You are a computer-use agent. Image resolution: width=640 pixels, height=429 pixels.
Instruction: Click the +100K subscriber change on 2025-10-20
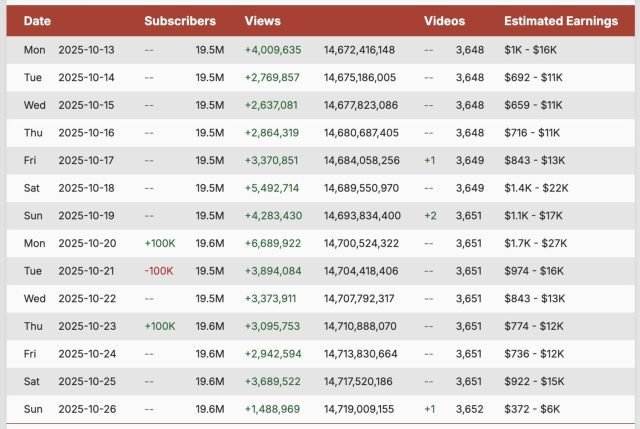(x=159, y=243)
